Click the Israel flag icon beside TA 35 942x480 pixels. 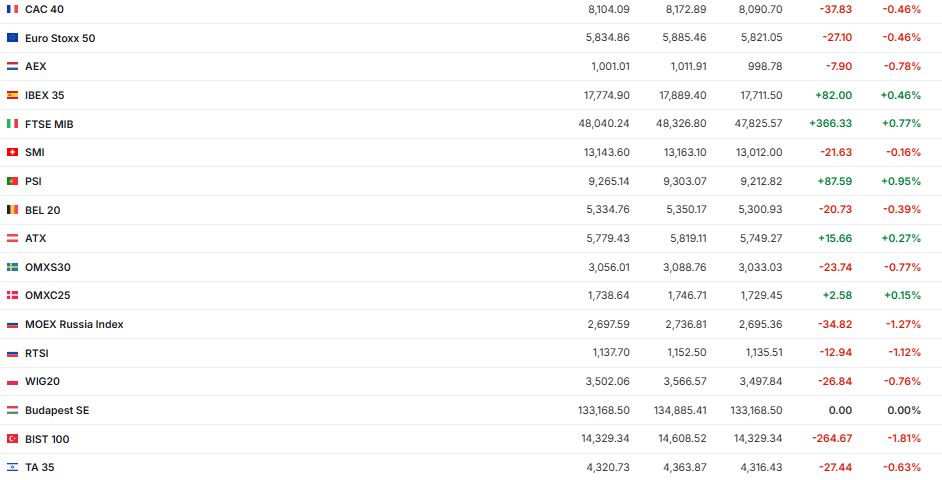pos(12,467)
